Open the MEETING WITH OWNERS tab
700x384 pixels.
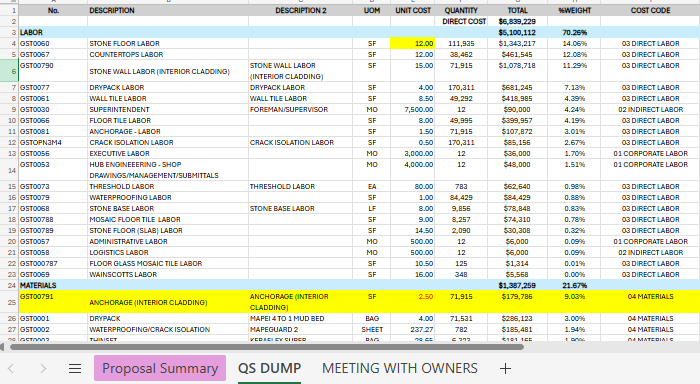400,368
